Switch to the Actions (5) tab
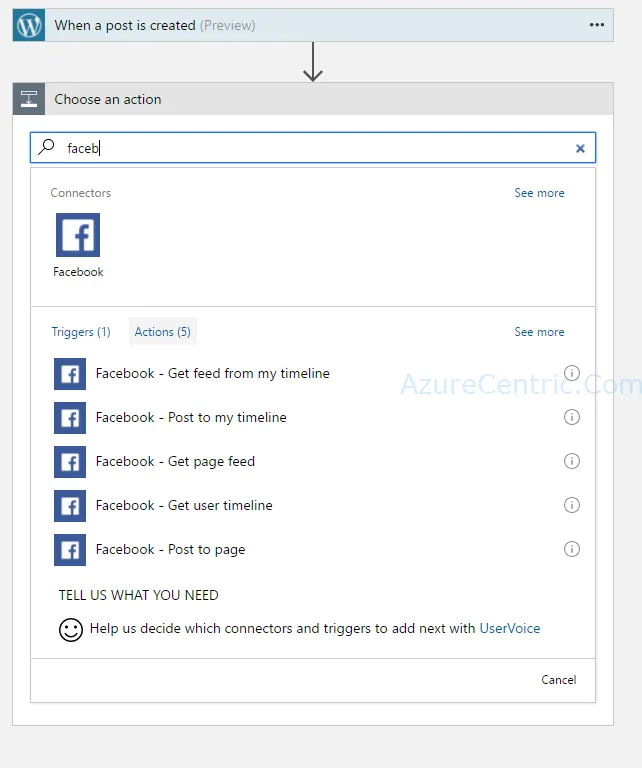 point(163,332)
